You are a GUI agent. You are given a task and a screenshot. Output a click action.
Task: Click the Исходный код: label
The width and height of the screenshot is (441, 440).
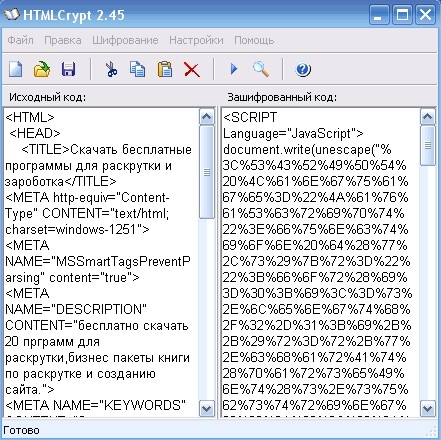tap(47, 97)
